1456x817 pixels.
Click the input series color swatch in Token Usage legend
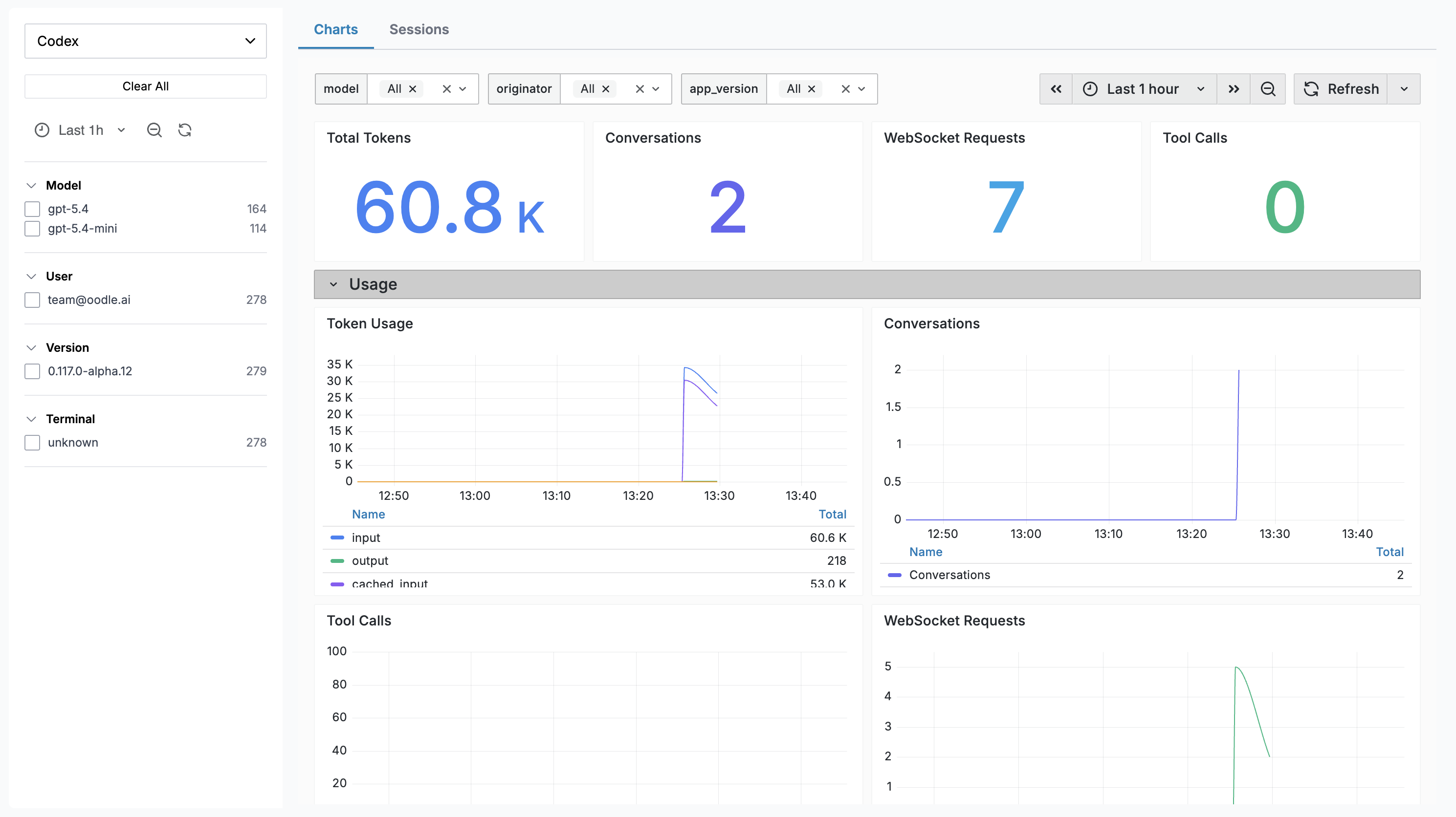(337, 537)
